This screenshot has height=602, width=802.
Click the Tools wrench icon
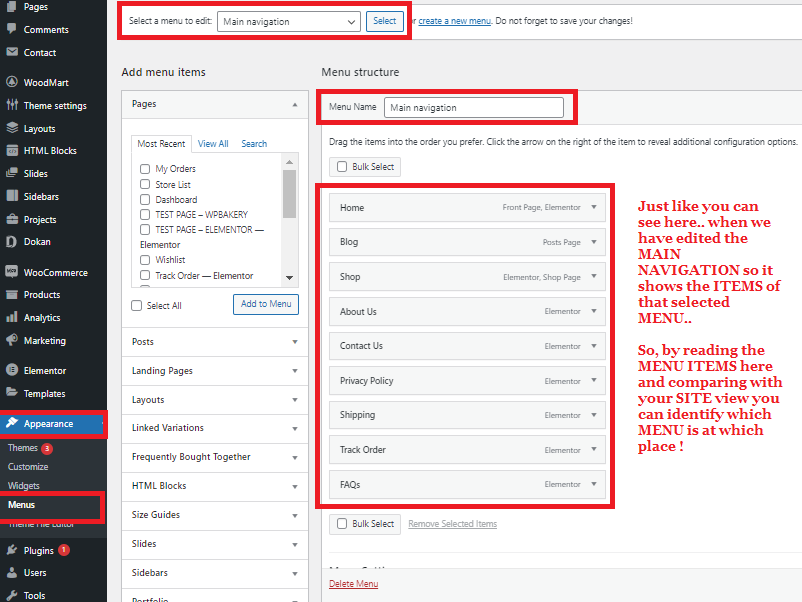(12, 595)
